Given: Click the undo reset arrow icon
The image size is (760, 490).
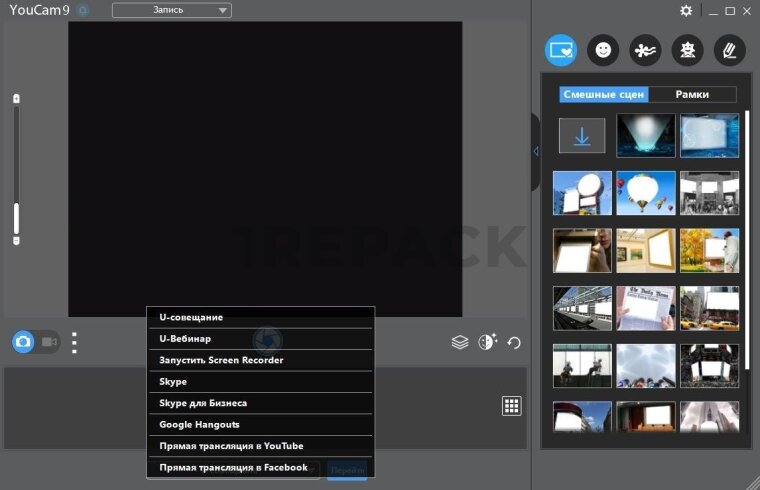Looking at the screenshot, I should (x=514, y=342).
